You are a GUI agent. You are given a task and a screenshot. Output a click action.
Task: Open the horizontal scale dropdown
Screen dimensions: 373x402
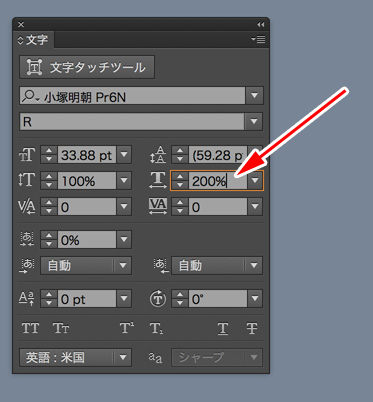[x=255, y=180]
